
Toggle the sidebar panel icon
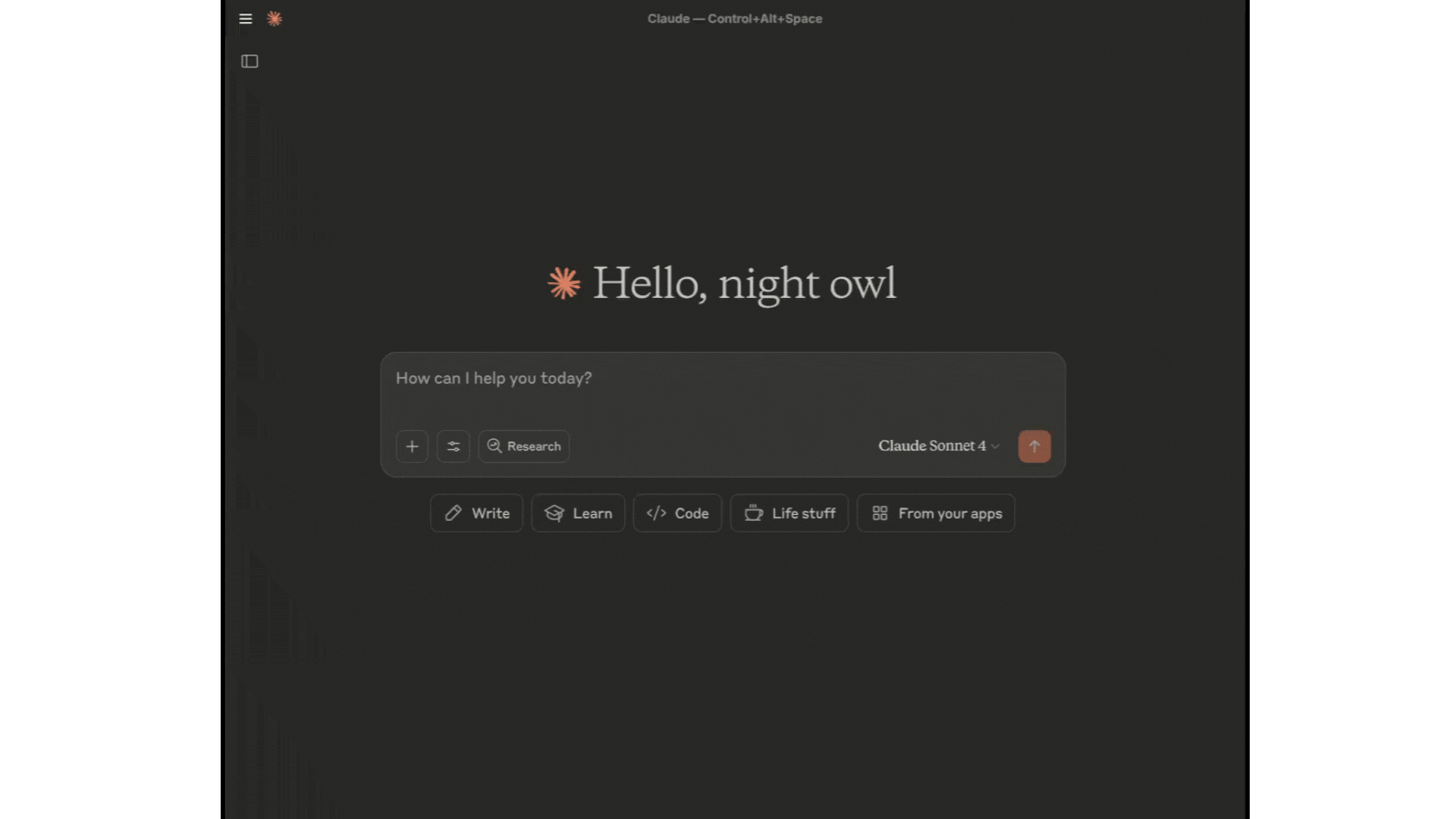point(249,61)
